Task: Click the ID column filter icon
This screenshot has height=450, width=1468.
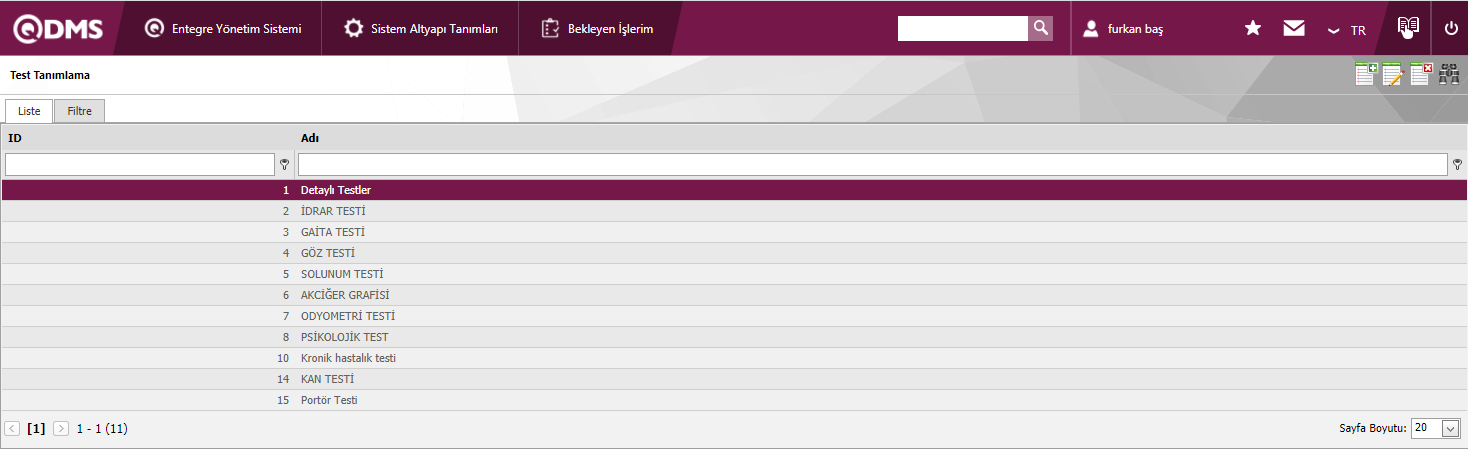Action: pyautogui.click(x=285, y=164)
